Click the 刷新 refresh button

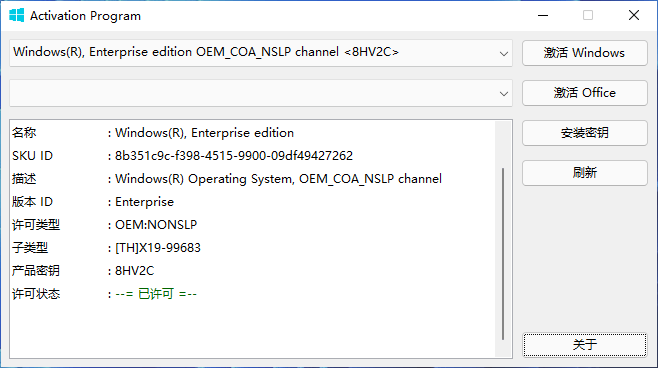[585, 173]
